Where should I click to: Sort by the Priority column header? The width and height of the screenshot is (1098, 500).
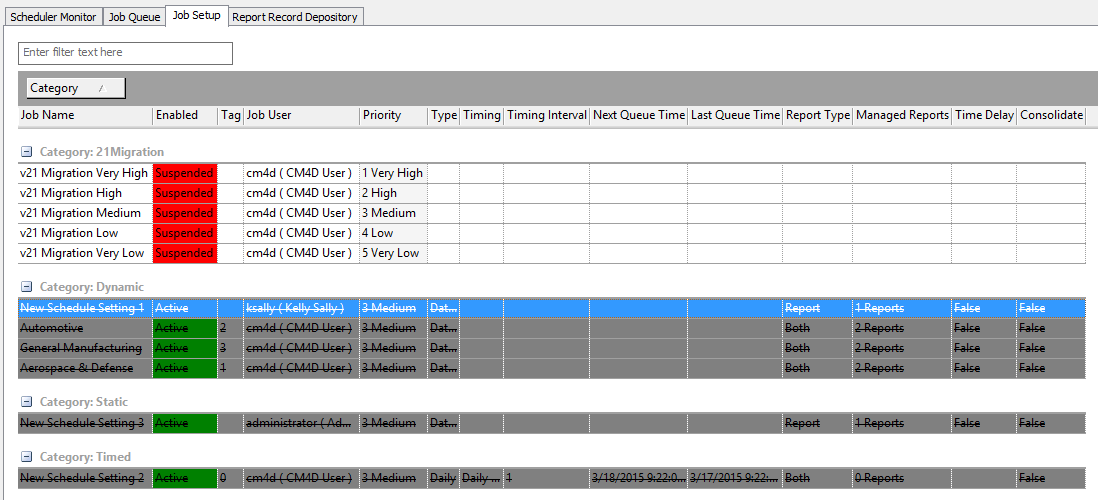[392, 116]
